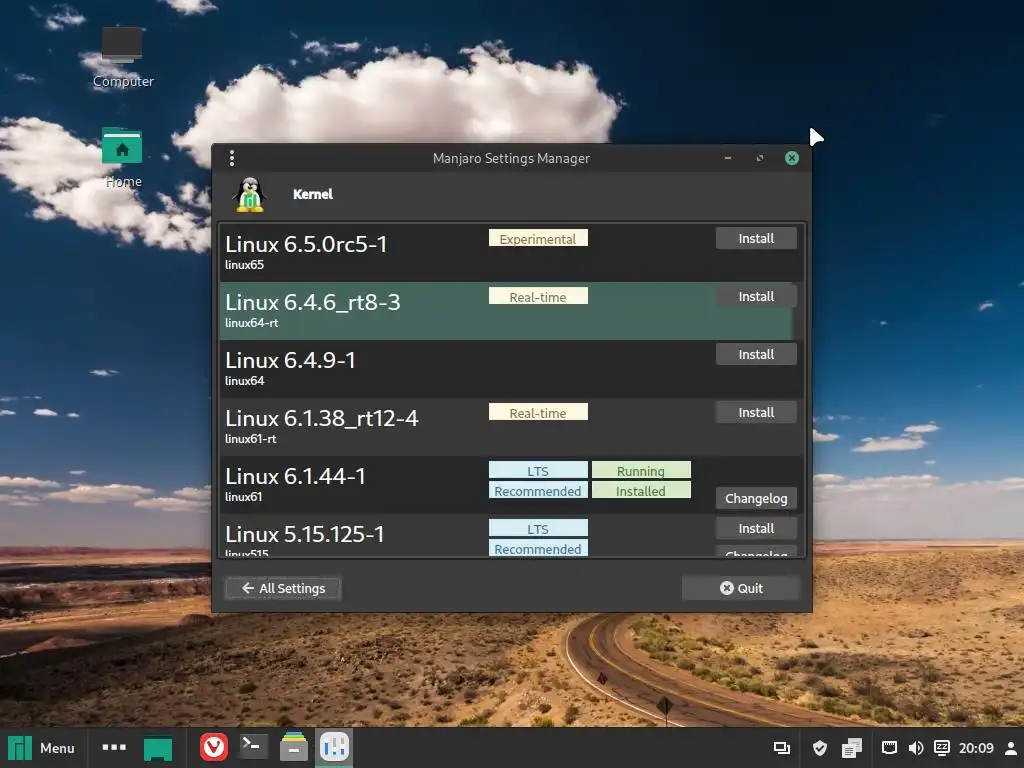This screenshot has width=1024, height=768.
Task: Click the network connection tray icon
Action: coord(889,748)
